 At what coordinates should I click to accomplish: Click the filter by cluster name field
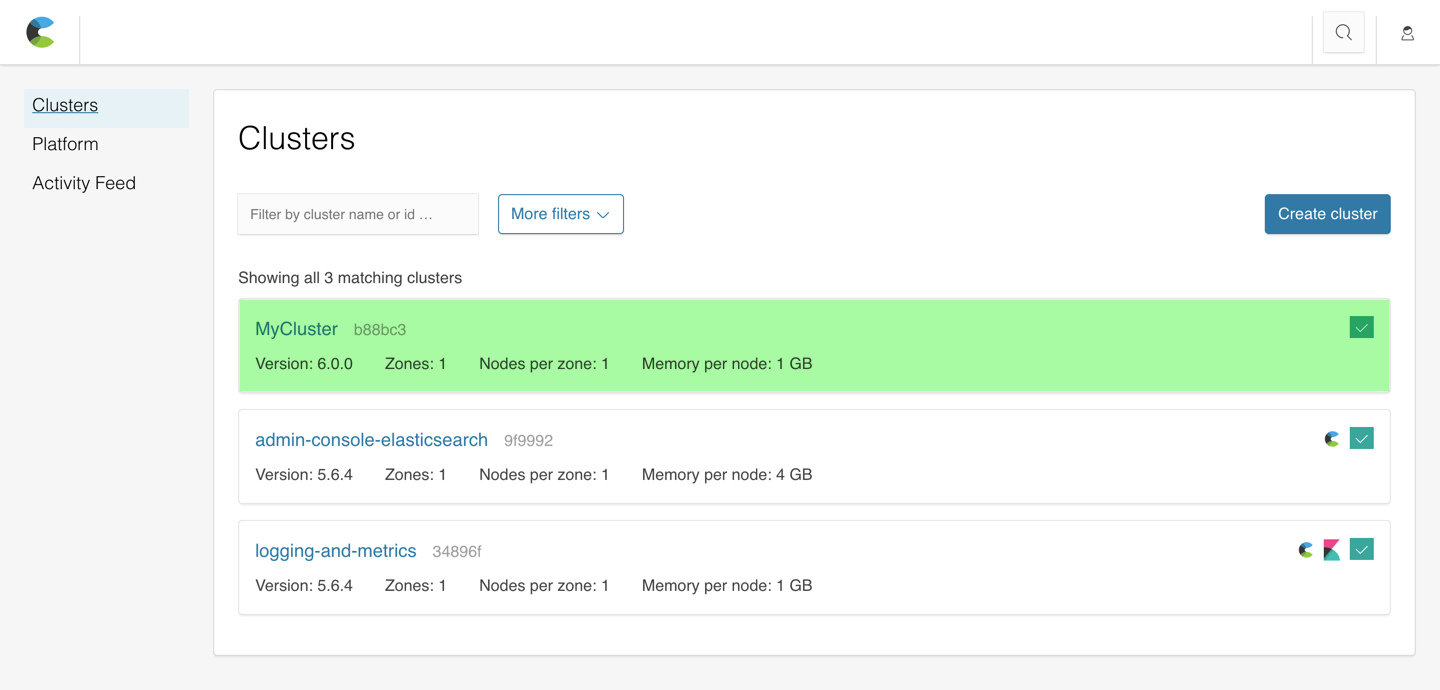(x=357, y=214)
